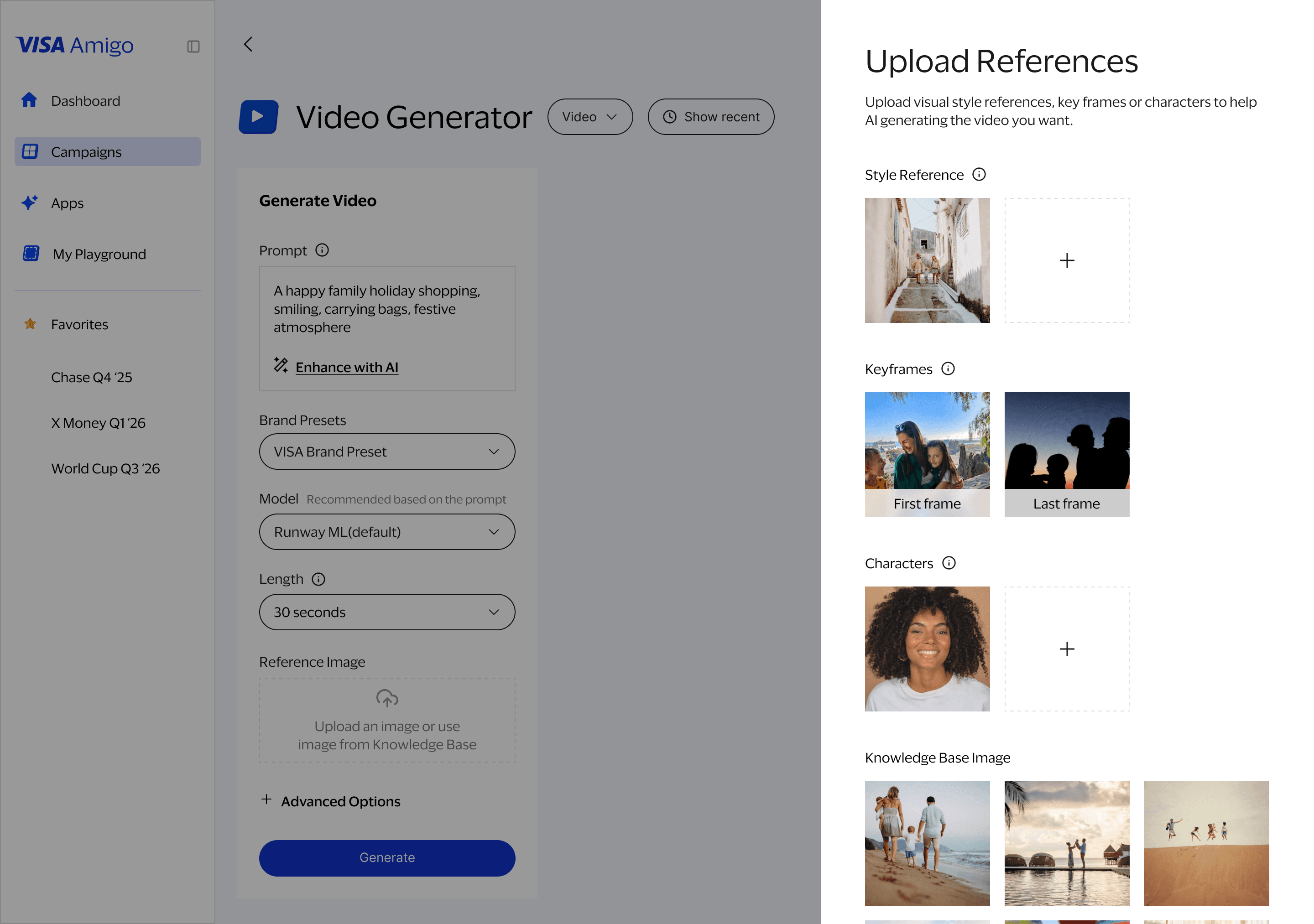Image resolution: width=1314 pixels, height=924 pixels.
Task: Click the Enhance with AI link
Action: tap(347, 367)
